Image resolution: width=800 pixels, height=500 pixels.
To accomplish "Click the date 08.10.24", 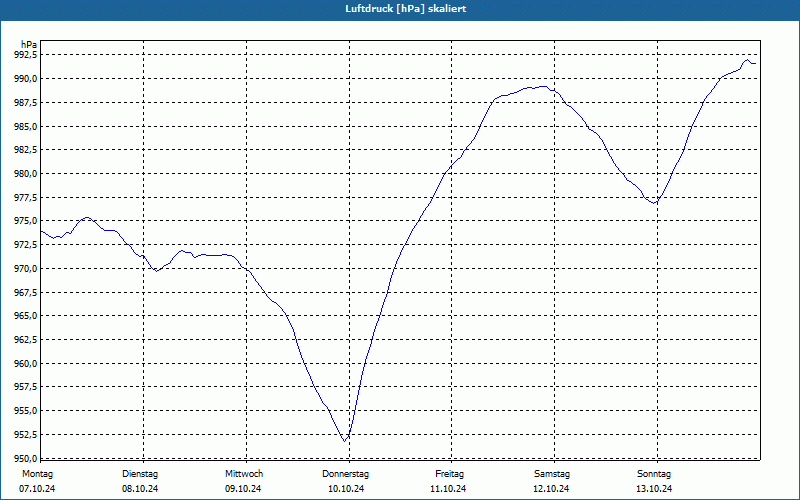I will (140, 489).
